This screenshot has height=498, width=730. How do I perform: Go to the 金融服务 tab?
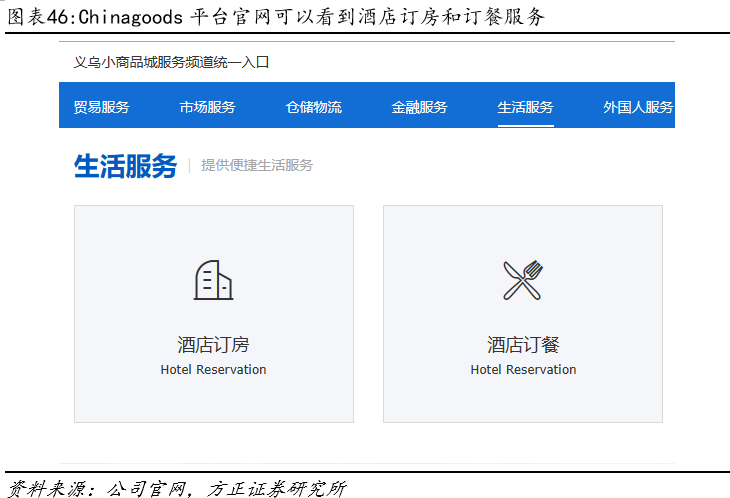click(x=419, y=107)
